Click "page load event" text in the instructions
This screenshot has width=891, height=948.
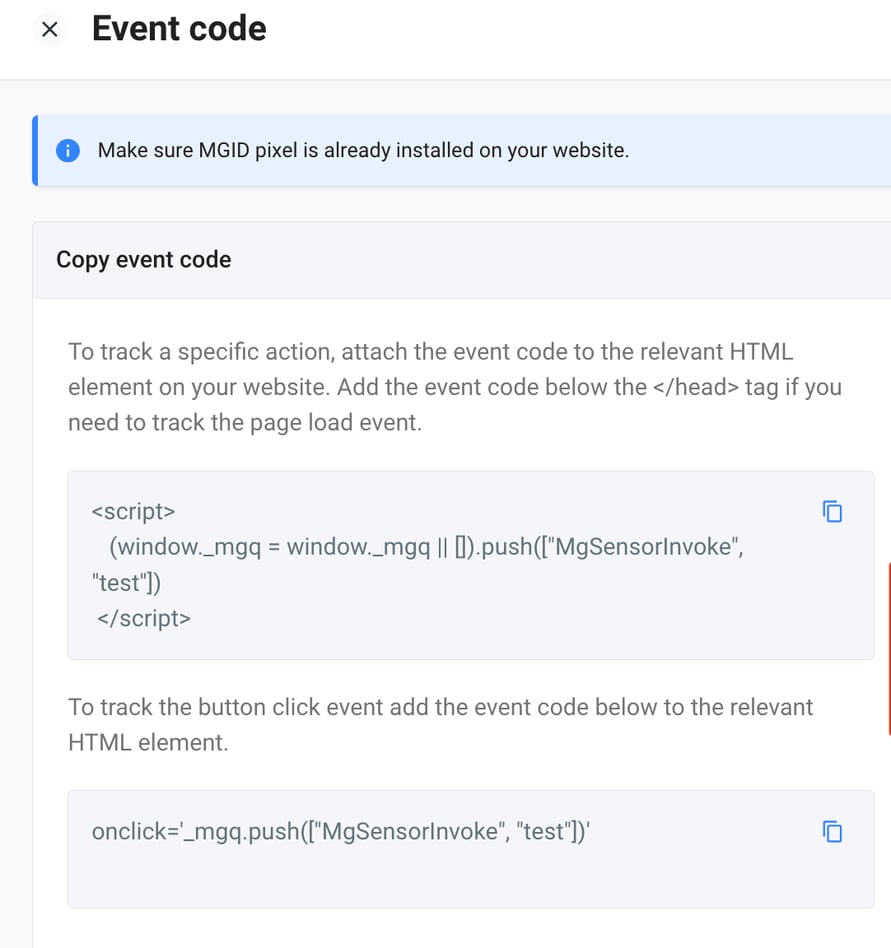(x=338, y=422)
